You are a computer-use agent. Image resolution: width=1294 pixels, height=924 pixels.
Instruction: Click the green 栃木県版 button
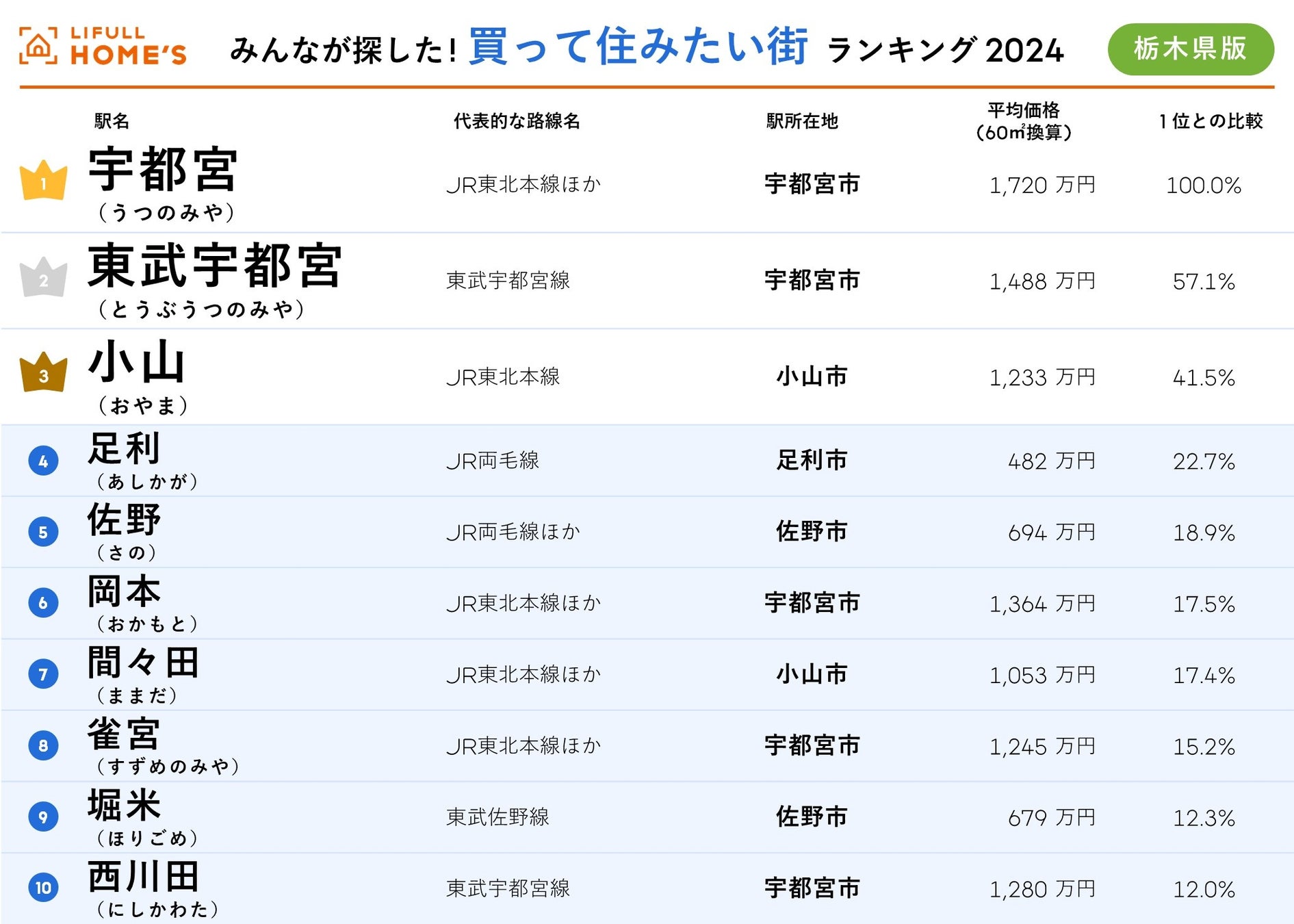click(x=1190, y=49)
